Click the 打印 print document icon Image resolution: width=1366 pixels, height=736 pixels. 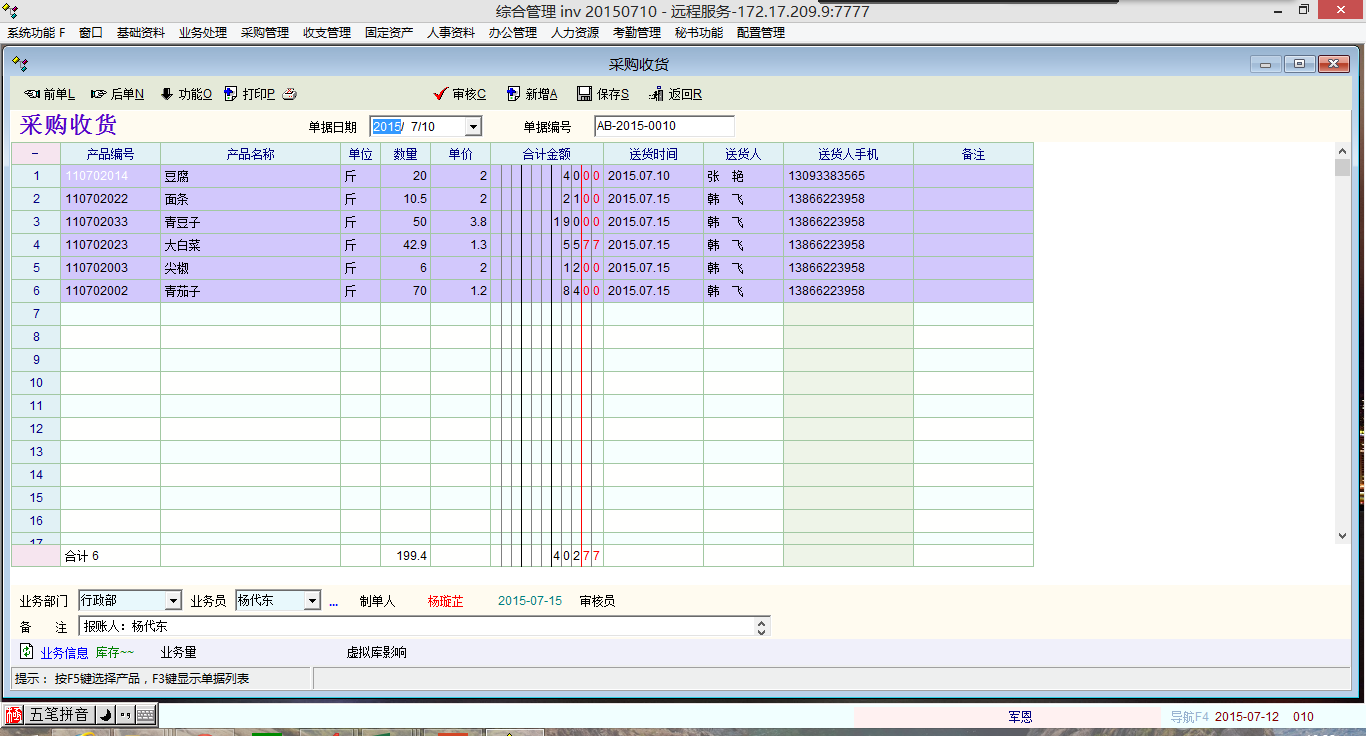231,94
